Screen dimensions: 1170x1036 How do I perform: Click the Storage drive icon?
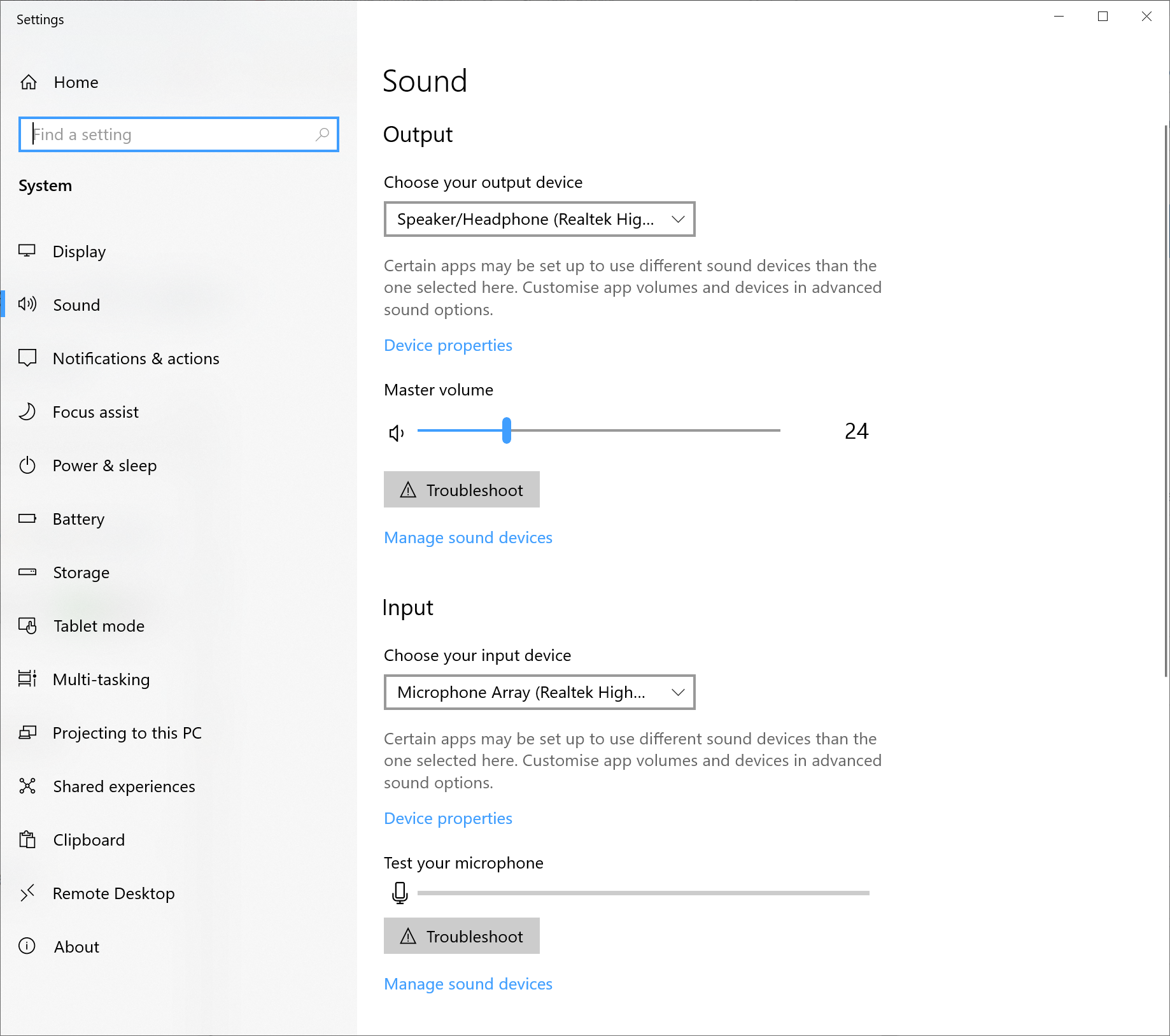point(27,572)
